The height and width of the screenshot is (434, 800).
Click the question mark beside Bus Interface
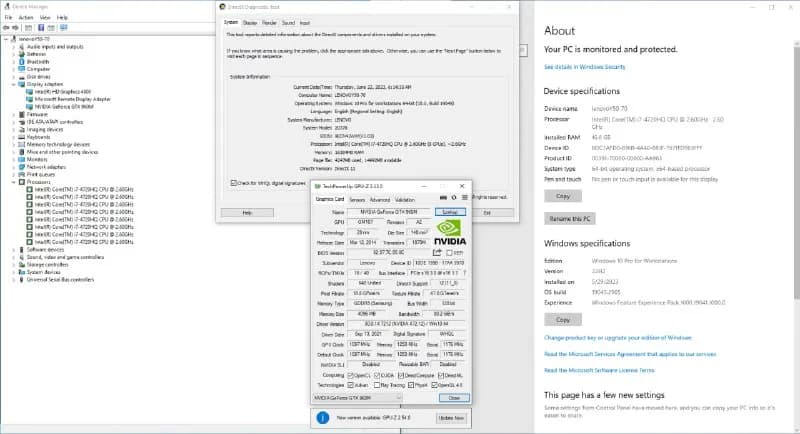tap(465, 273)
